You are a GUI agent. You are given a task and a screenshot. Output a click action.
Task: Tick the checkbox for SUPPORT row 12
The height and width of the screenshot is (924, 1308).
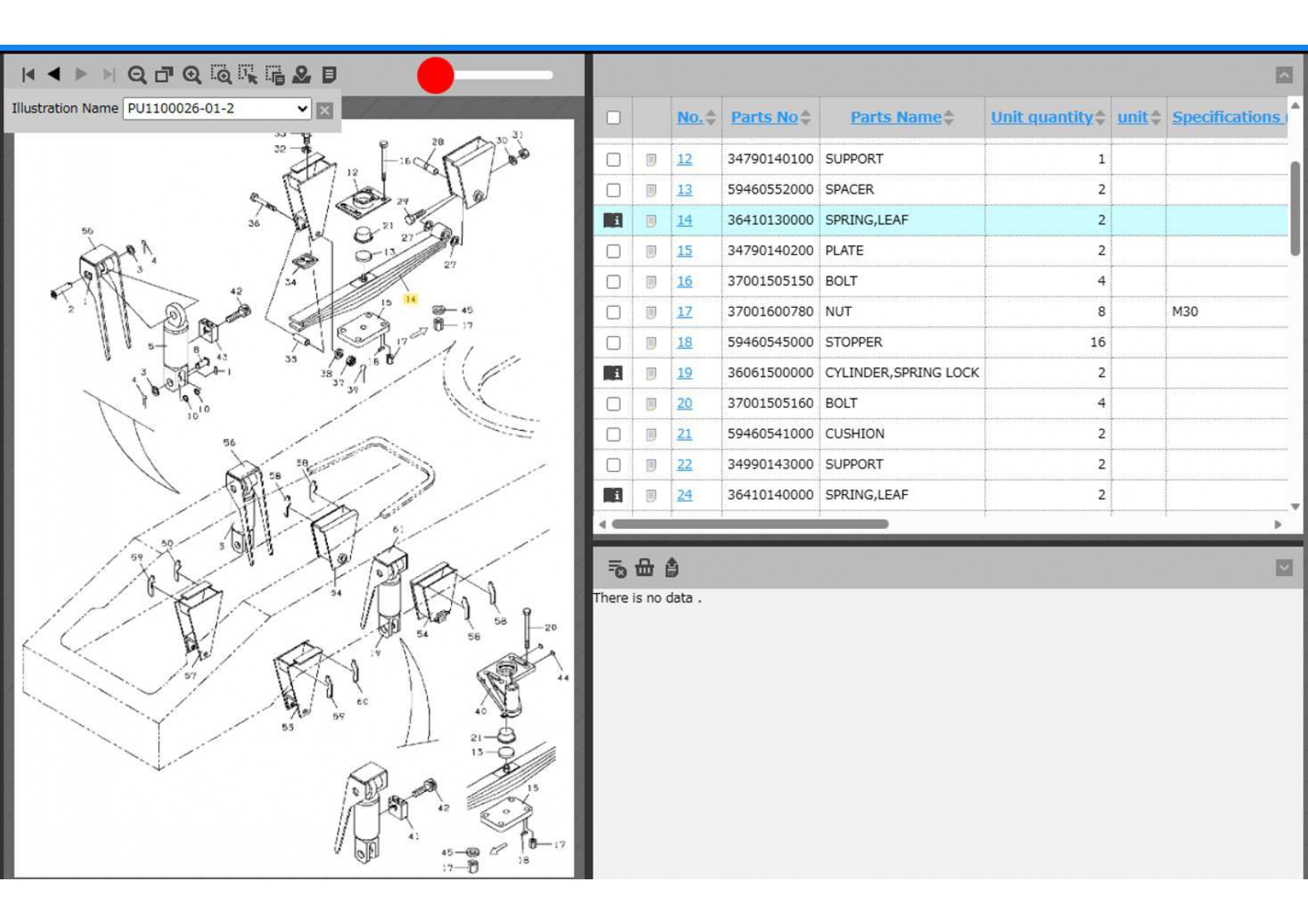click(613, 159)
